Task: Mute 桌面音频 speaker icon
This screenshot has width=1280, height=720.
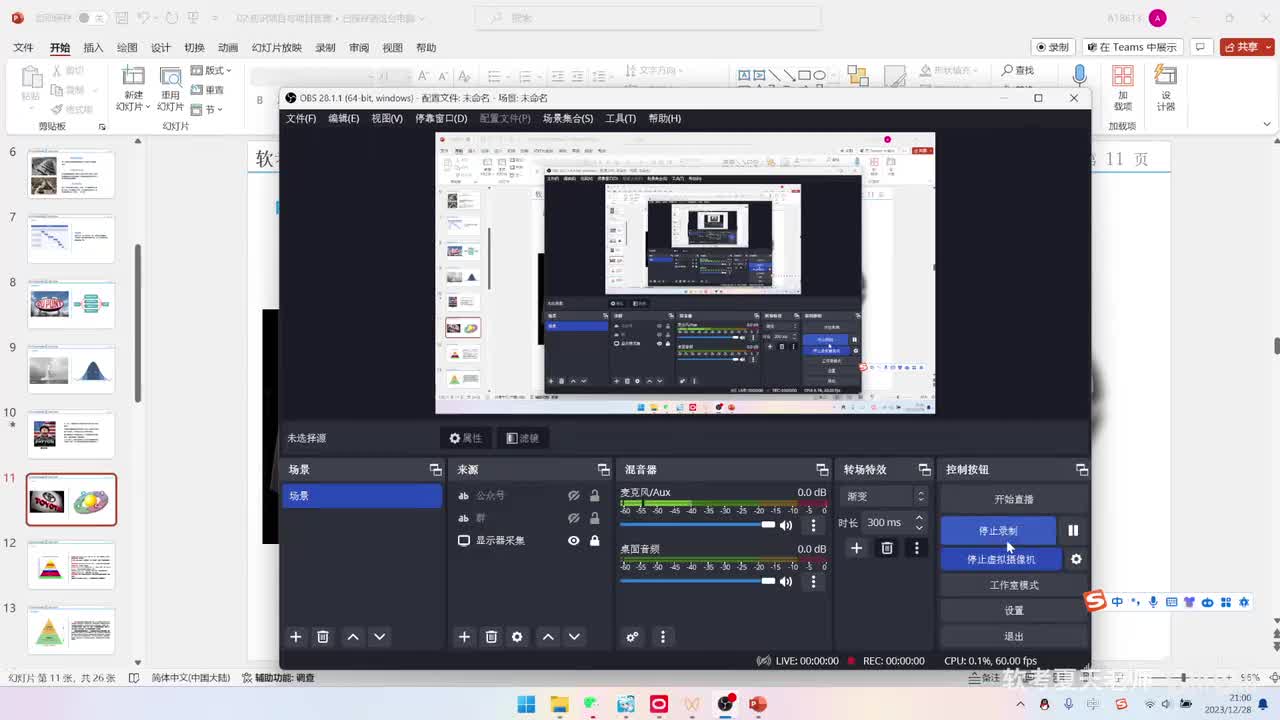Action: pos(786,581)
